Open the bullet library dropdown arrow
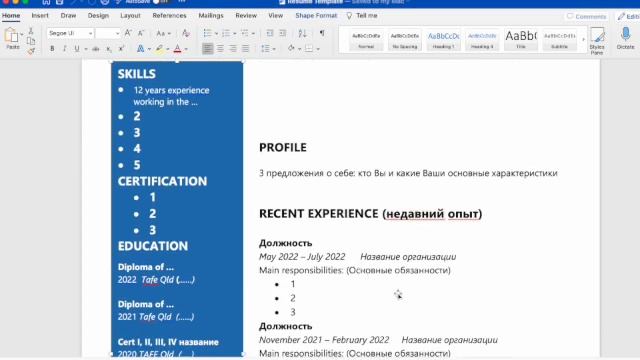This screenshot has height=360, width=640. [x=216, y=33]
